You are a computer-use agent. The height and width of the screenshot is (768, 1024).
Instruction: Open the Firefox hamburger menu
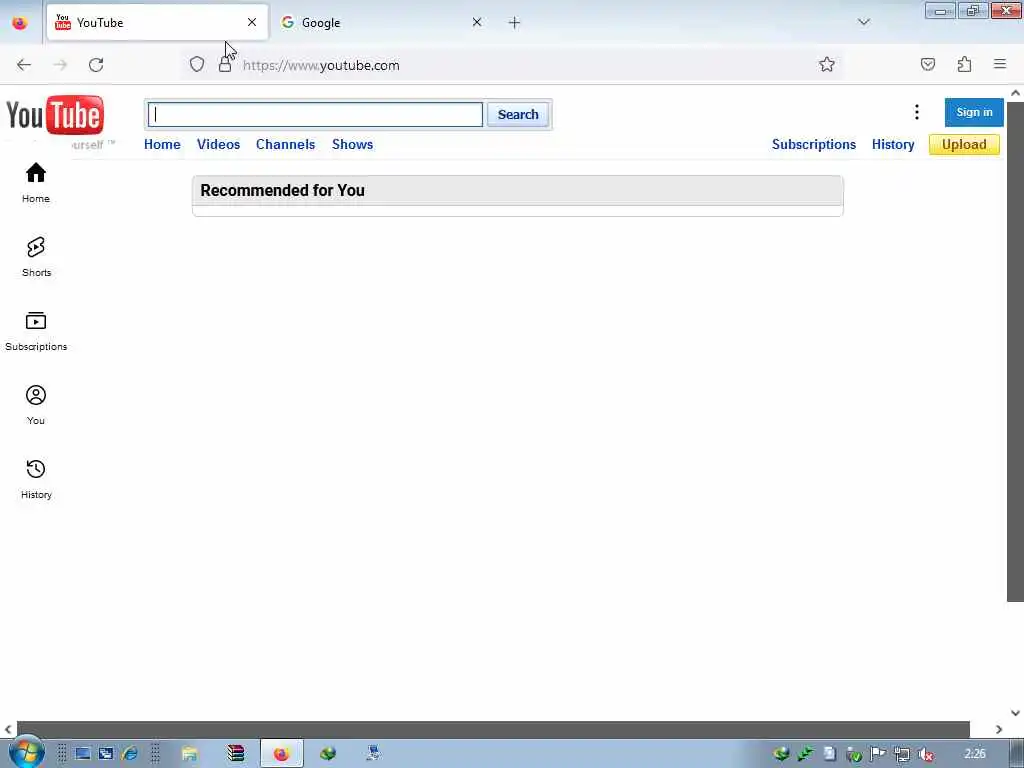[x=1000, y=64]
